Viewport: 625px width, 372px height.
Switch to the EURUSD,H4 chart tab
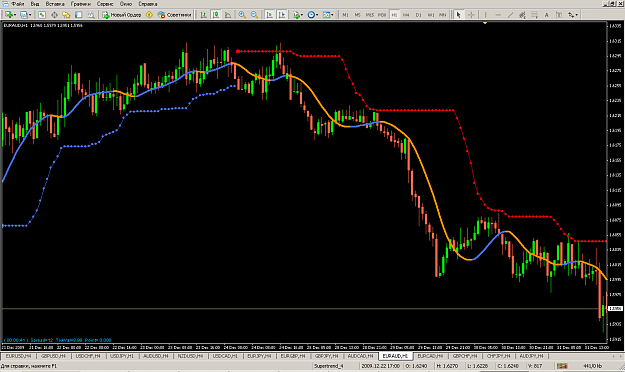[x=19, y=356]
